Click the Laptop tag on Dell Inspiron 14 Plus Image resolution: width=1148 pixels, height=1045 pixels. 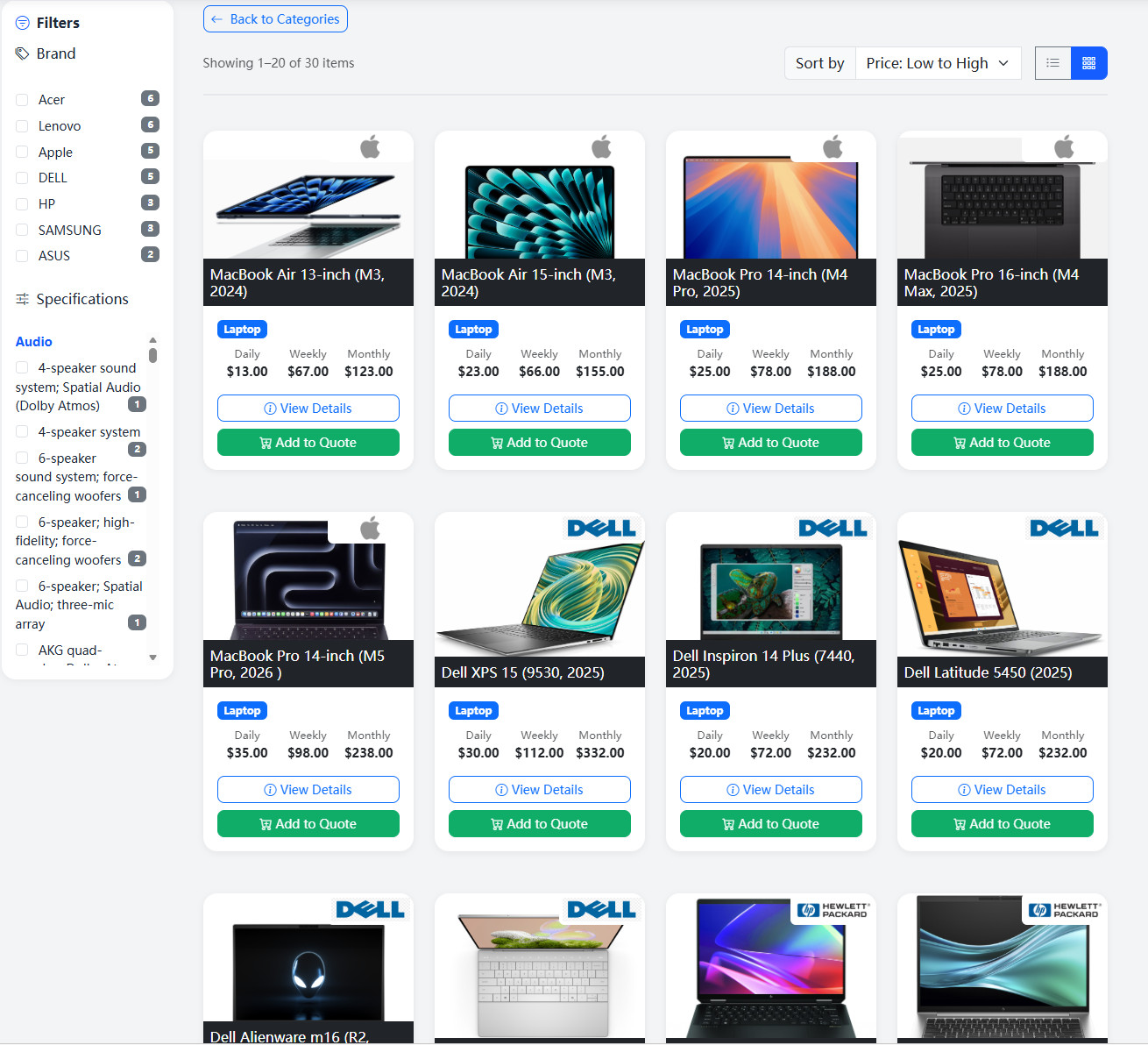click(705, 711)
